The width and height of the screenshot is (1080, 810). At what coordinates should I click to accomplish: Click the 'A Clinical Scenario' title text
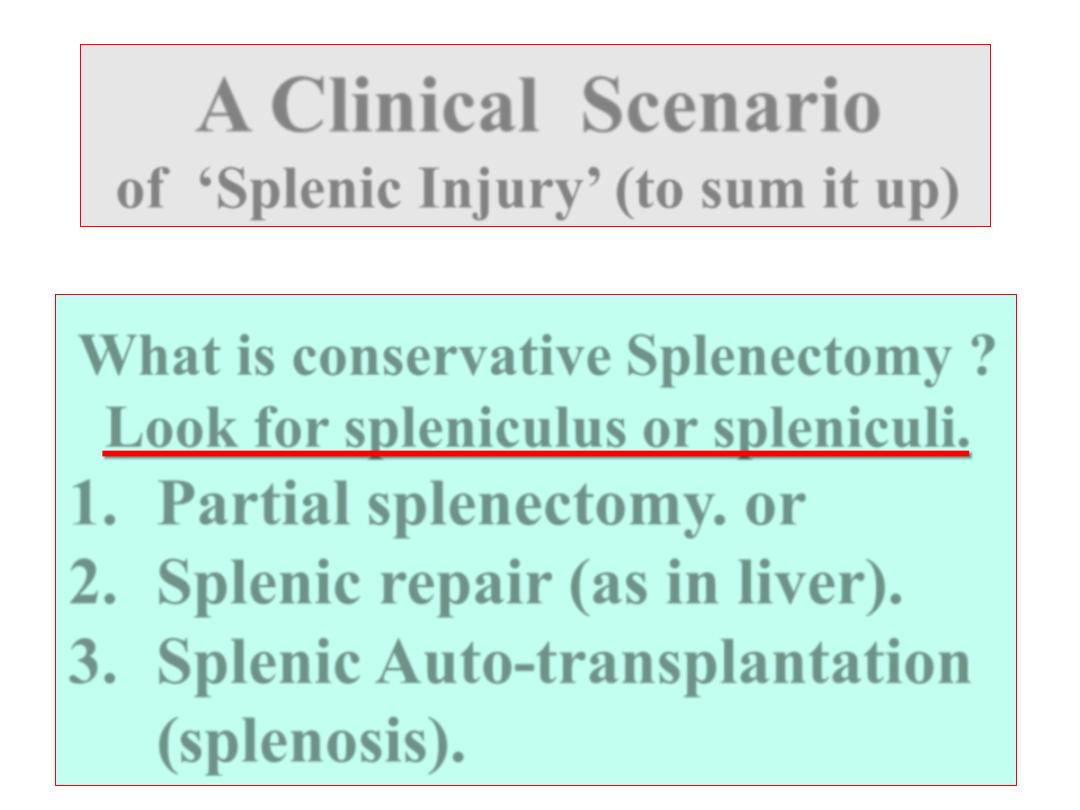pyautogui.click(x=539, y=105)
